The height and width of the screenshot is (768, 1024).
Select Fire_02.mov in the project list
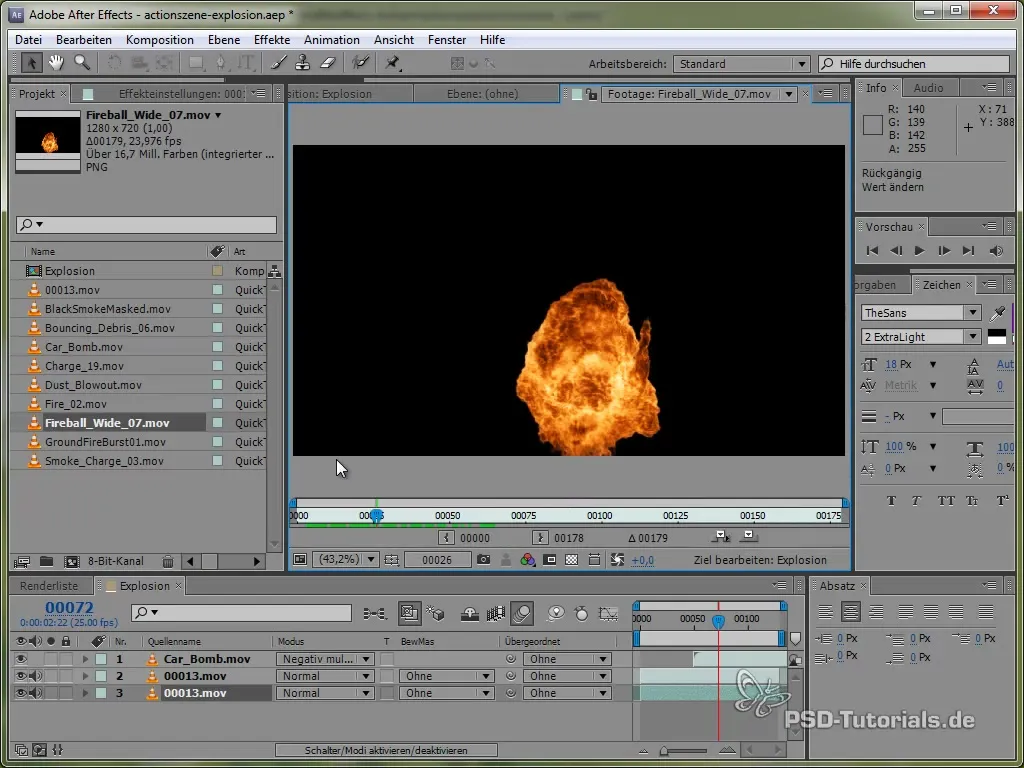76,404
